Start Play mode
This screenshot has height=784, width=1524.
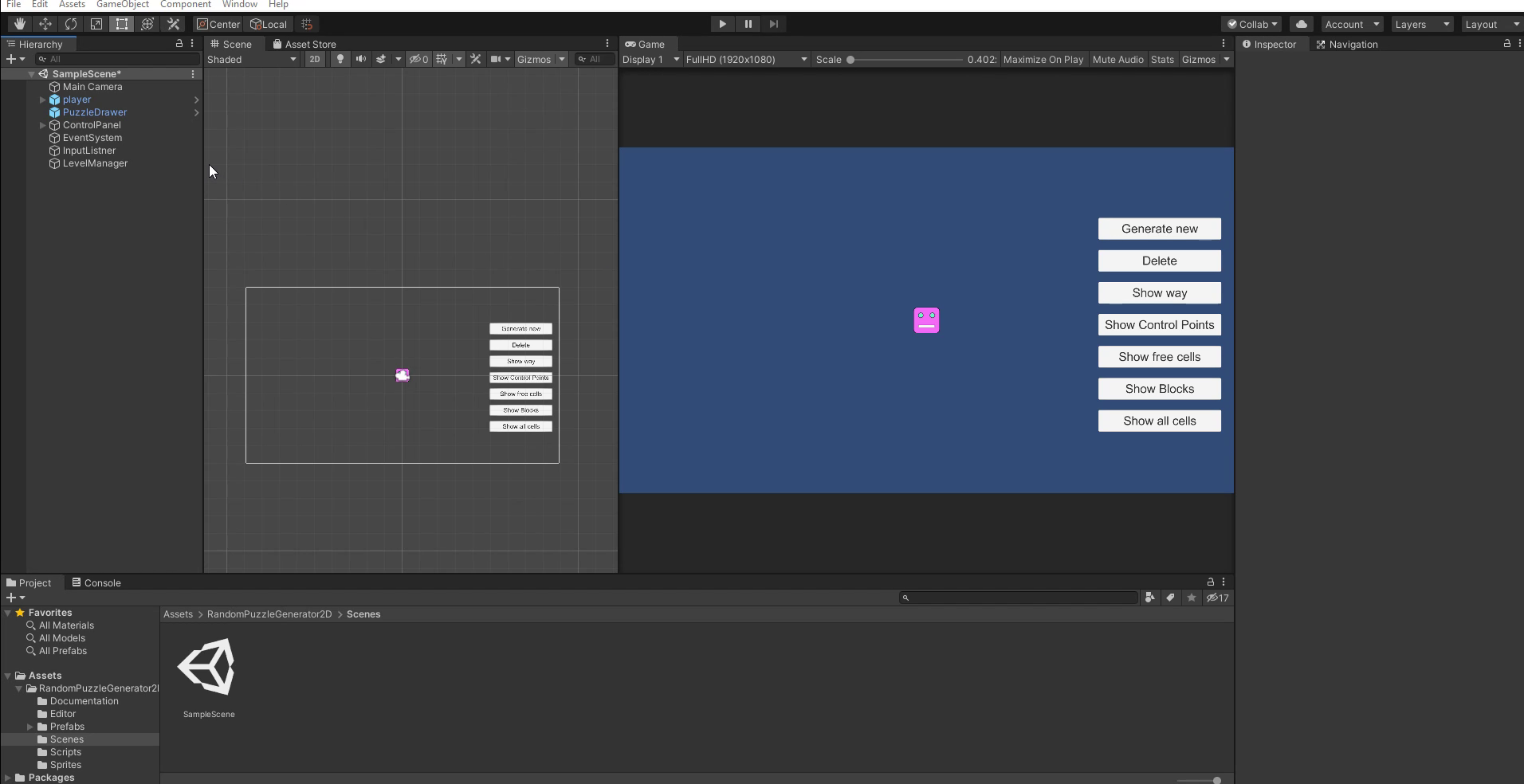[x=722, y=24]
